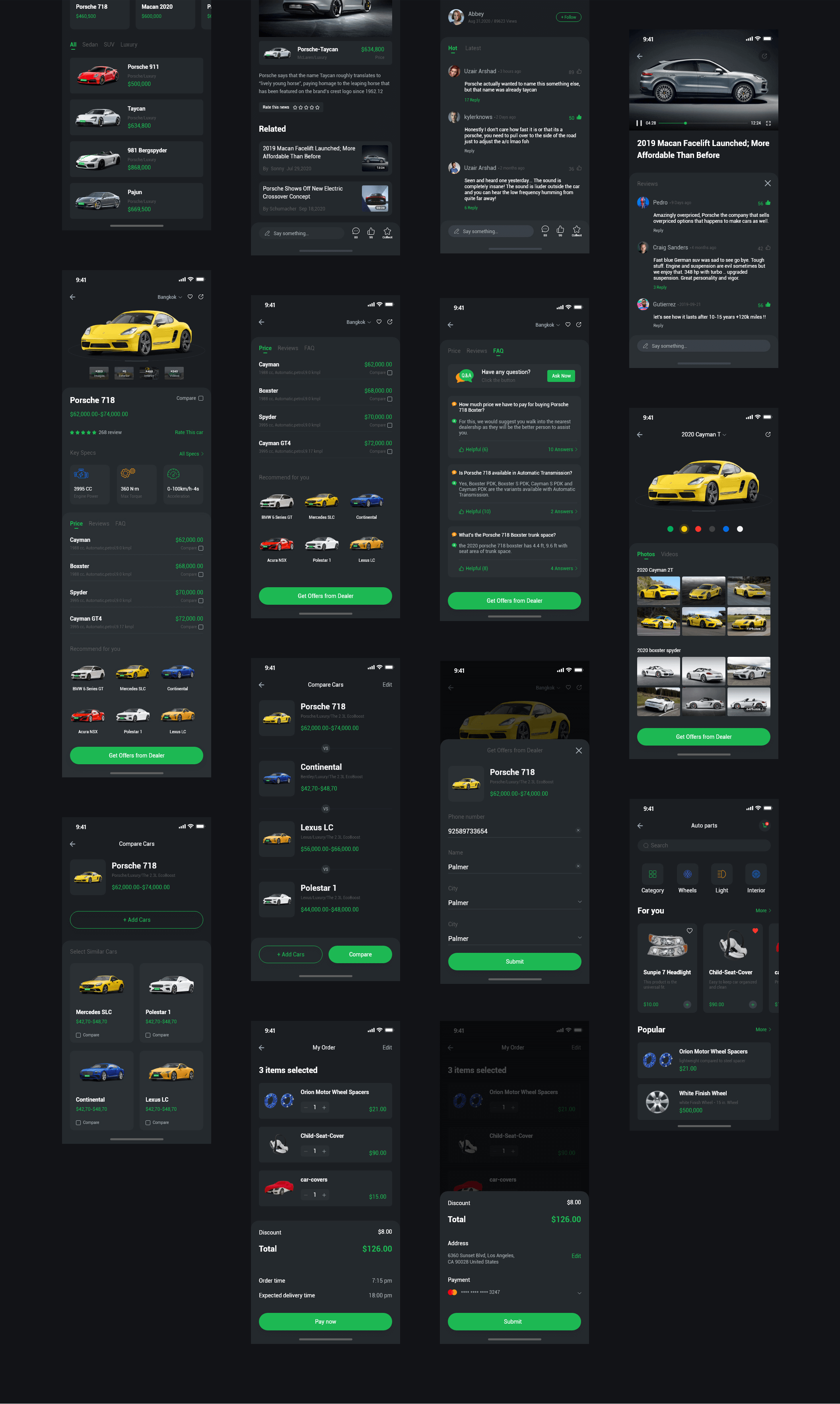This screenshot has width=840, height=1404.
Task: Clear phone number field with its x icon
Action: coord(578,830)
